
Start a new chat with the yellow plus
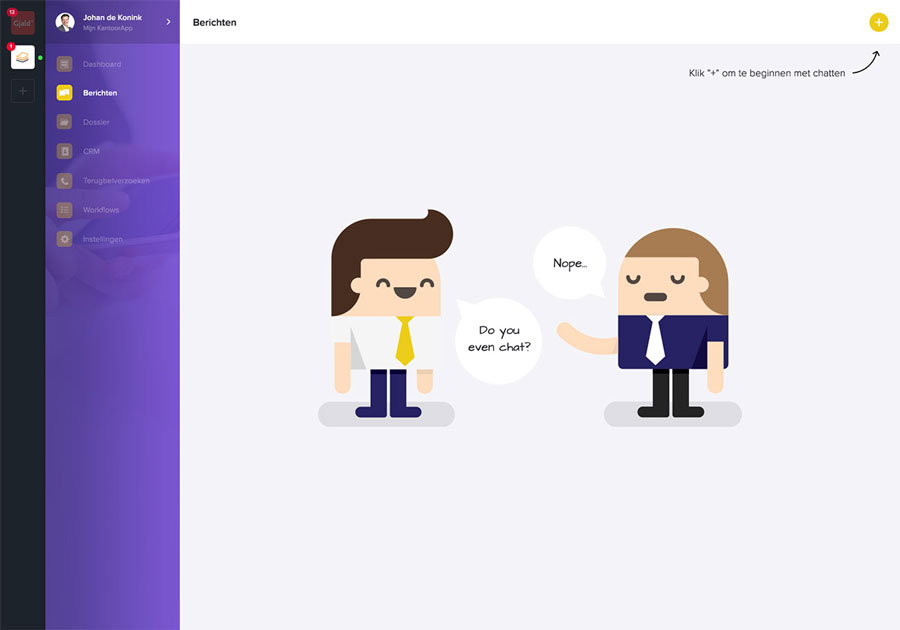878,22
